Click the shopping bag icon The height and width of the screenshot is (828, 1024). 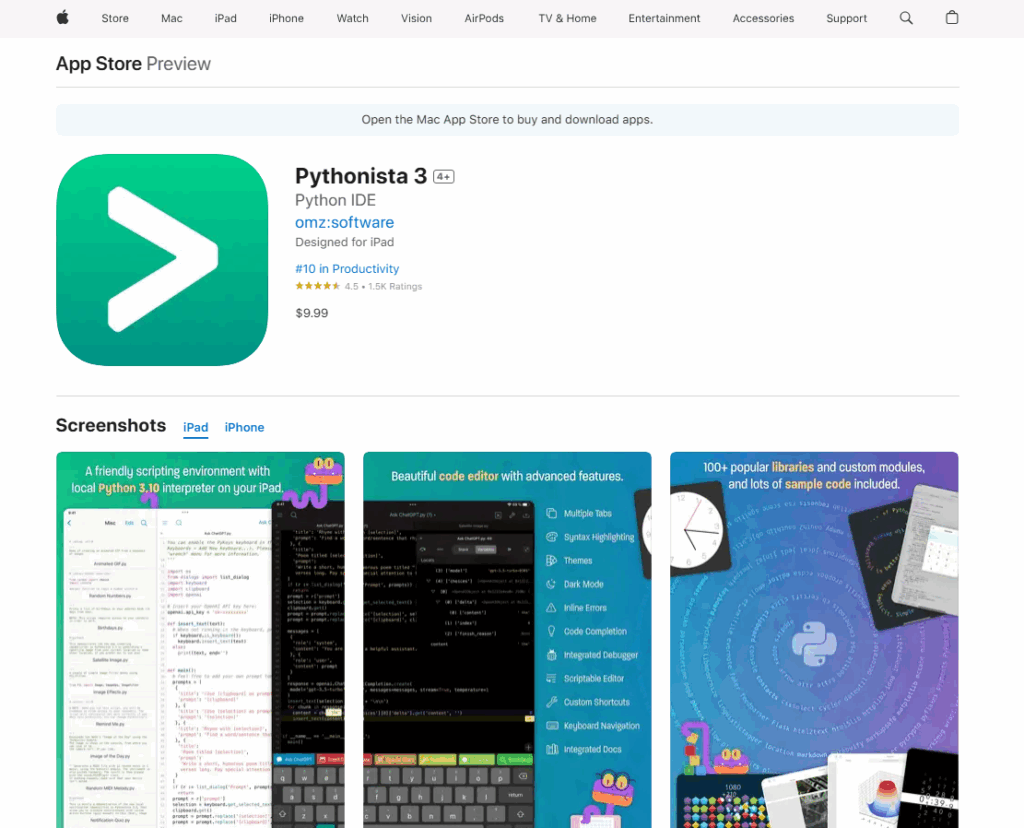(952, 18)
